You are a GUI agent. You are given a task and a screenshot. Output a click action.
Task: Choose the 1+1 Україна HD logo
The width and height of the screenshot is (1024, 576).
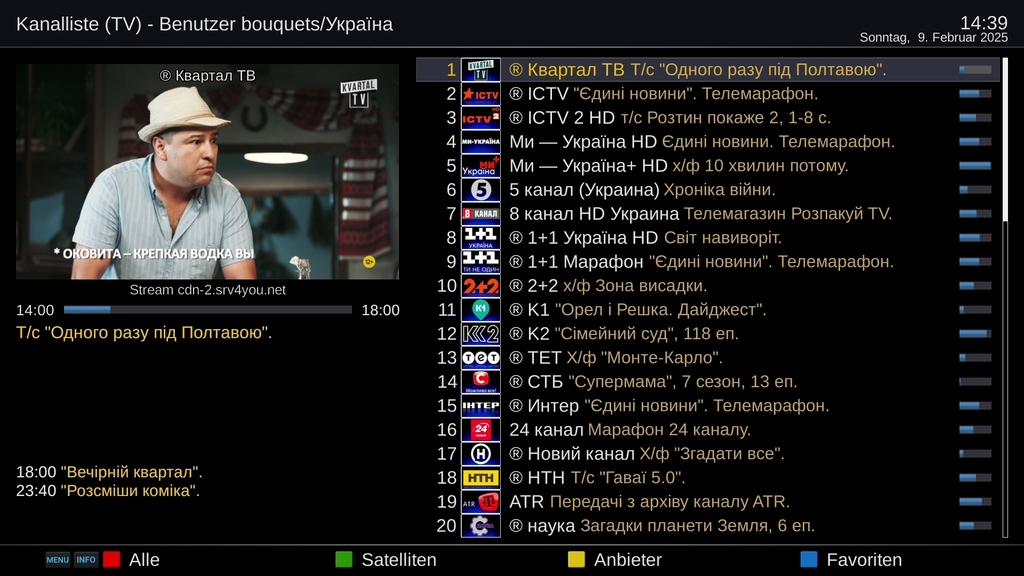481,238
